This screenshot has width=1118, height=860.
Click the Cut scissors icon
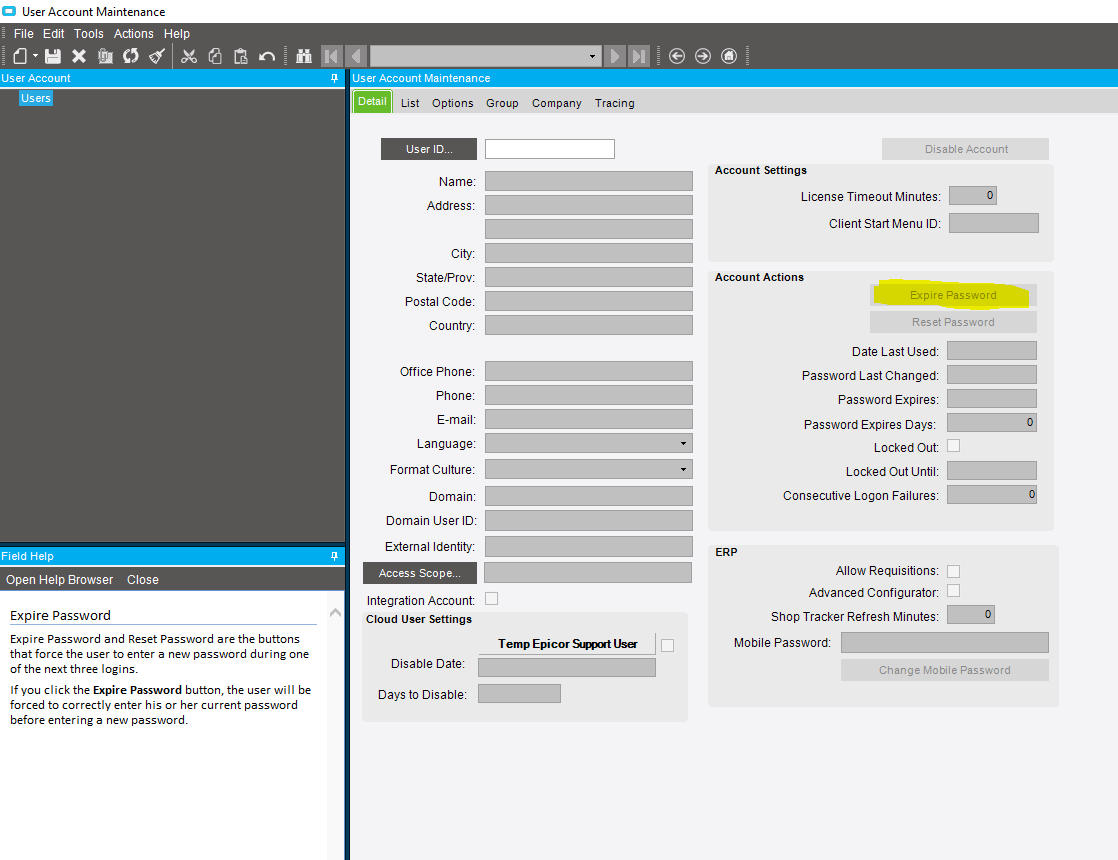pyautogui.click(x=189, y=56)
